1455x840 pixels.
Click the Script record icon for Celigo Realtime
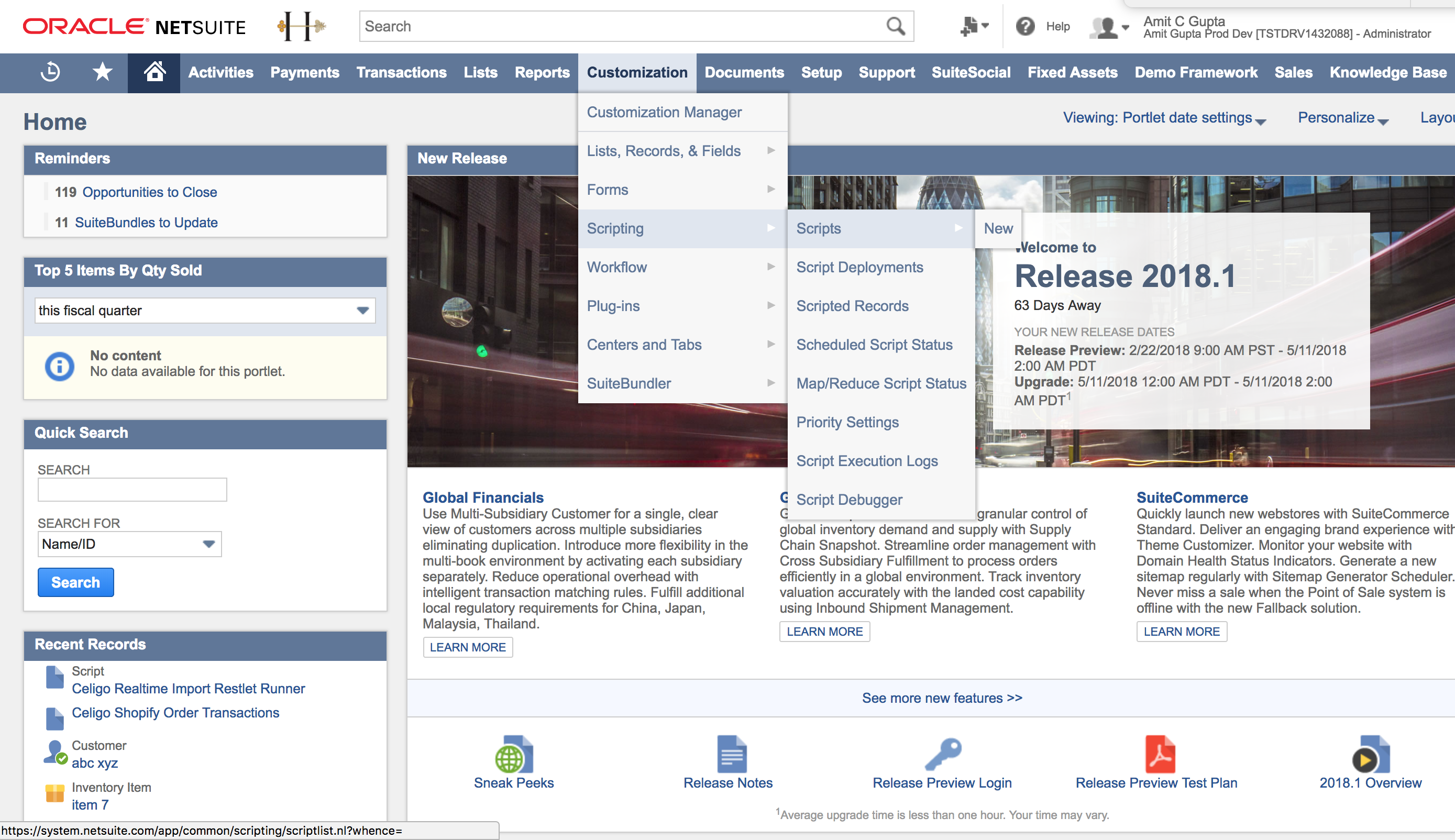coord(55,677)
